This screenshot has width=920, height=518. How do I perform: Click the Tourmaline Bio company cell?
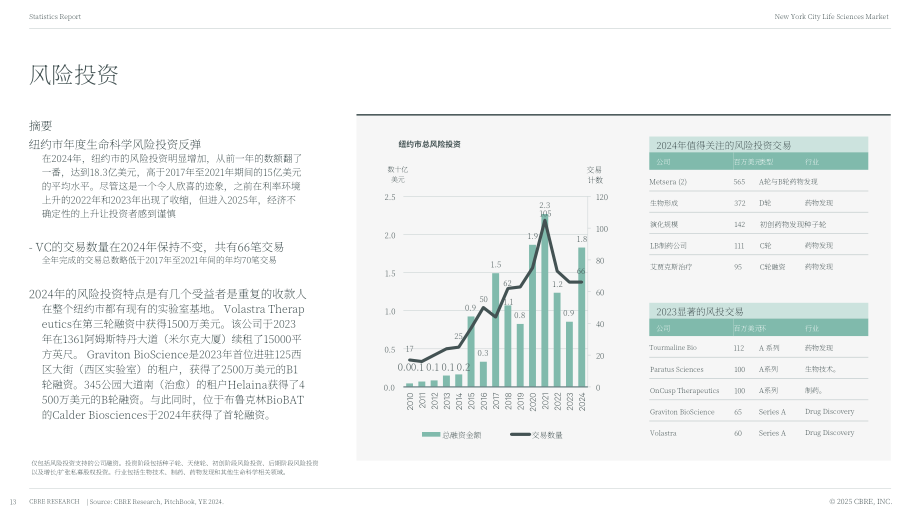click(x=673, y=348)
